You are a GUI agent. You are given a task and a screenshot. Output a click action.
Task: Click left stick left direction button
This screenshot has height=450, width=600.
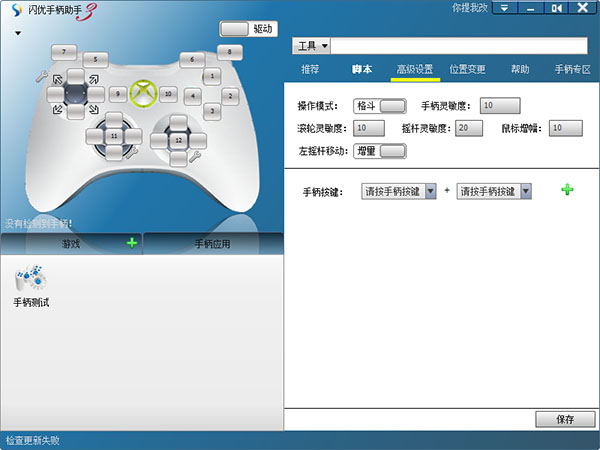pyautogui.click(x=95, y=136)
